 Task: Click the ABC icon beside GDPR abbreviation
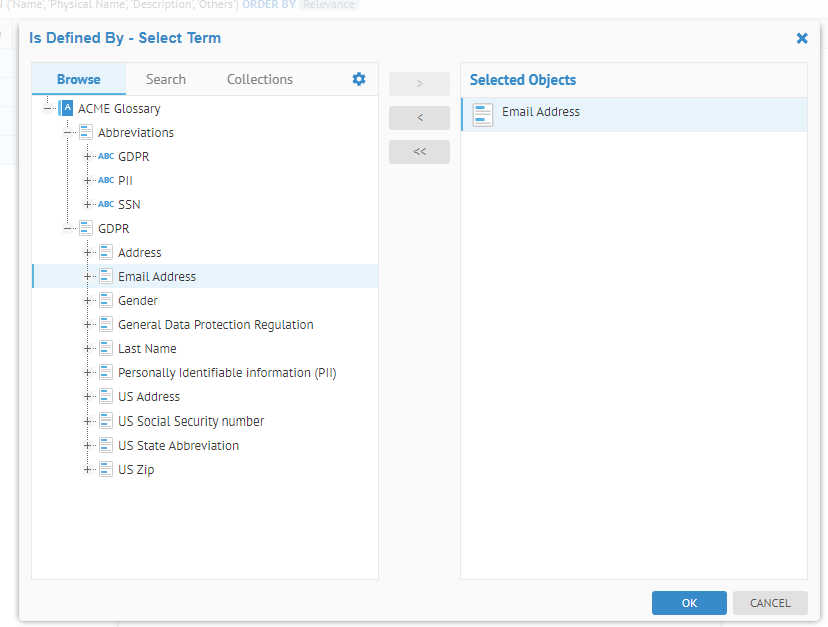pos(106,157)
